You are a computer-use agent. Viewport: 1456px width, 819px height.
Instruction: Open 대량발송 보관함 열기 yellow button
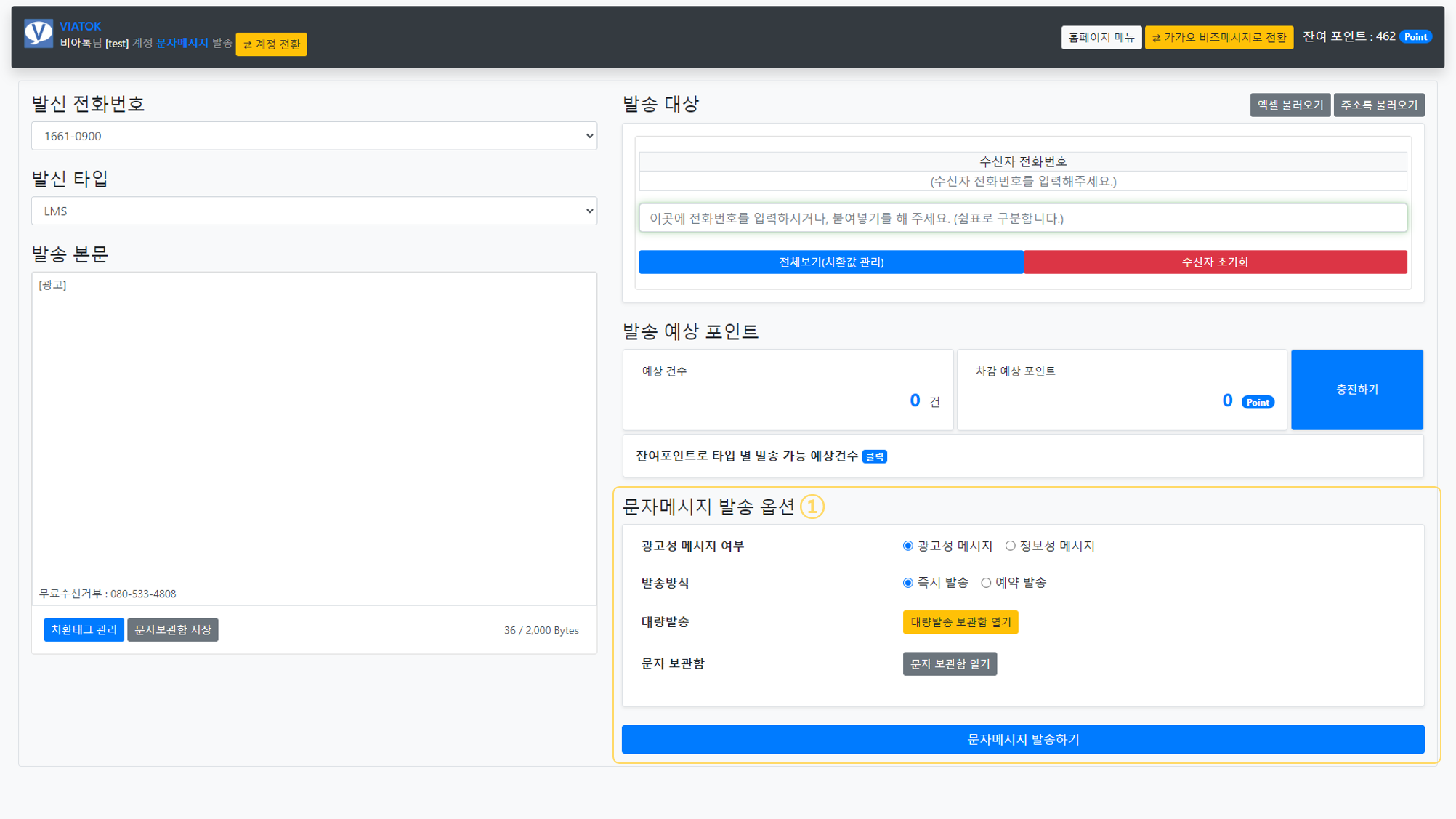coord(960,622)
